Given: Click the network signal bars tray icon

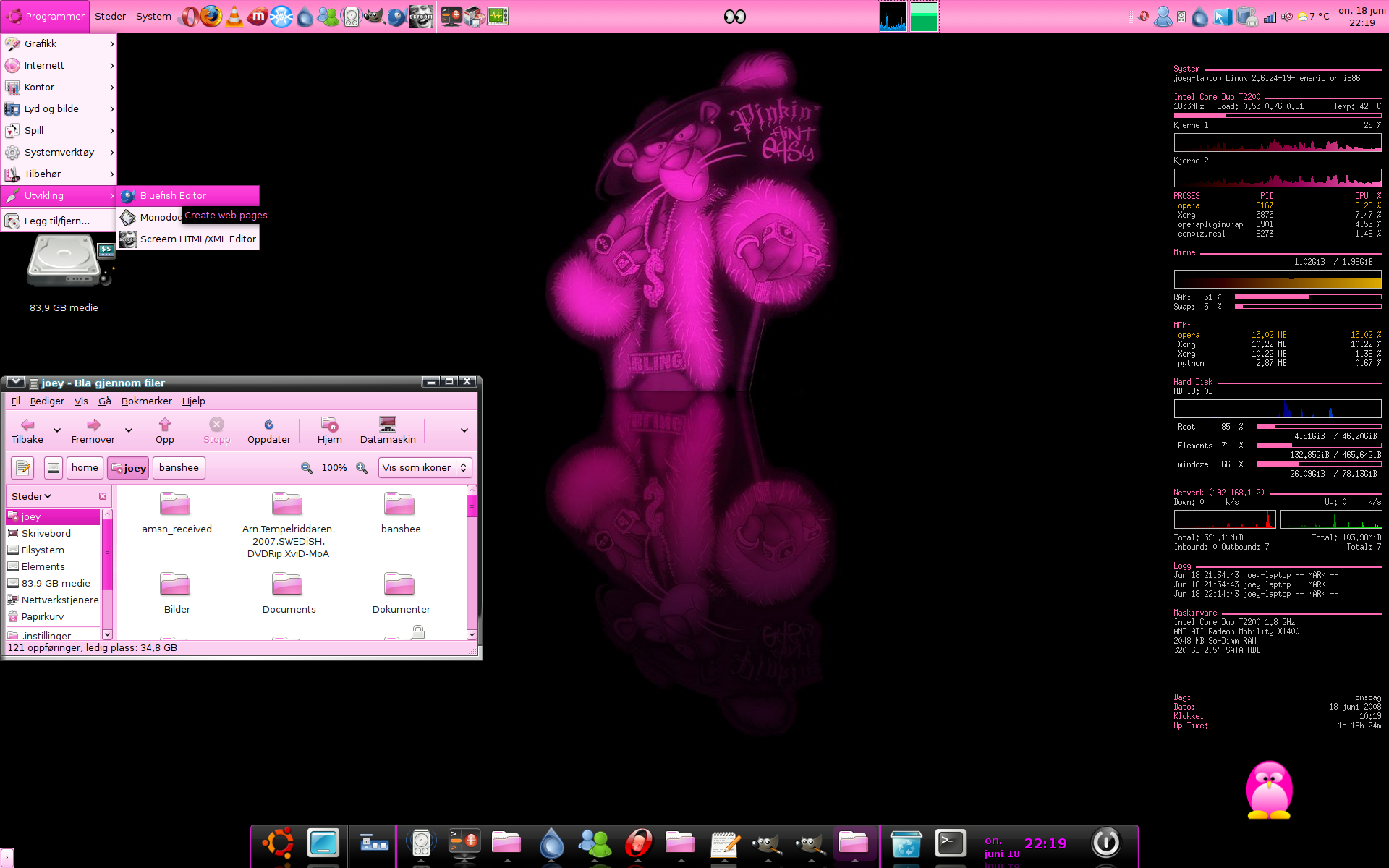Looking at the screenshot, I should pos(1270,17).
